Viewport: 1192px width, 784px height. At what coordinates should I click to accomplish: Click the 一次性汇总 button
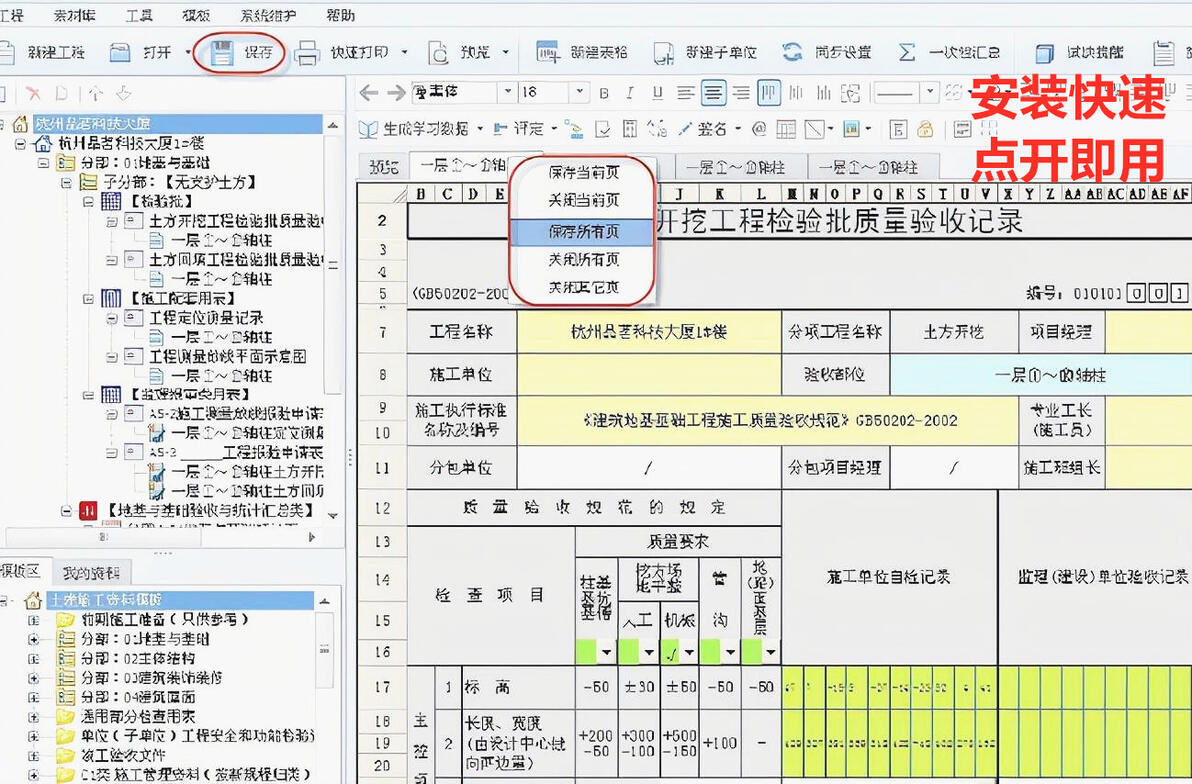(x=949, y=52)
